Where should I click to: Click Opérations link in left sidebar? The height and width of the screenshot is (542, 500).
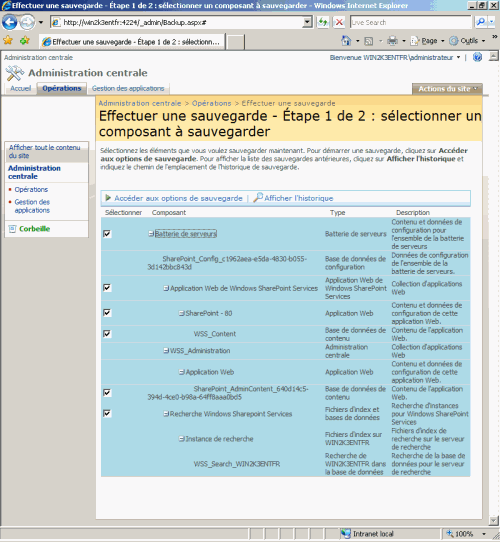pos(31,189)
